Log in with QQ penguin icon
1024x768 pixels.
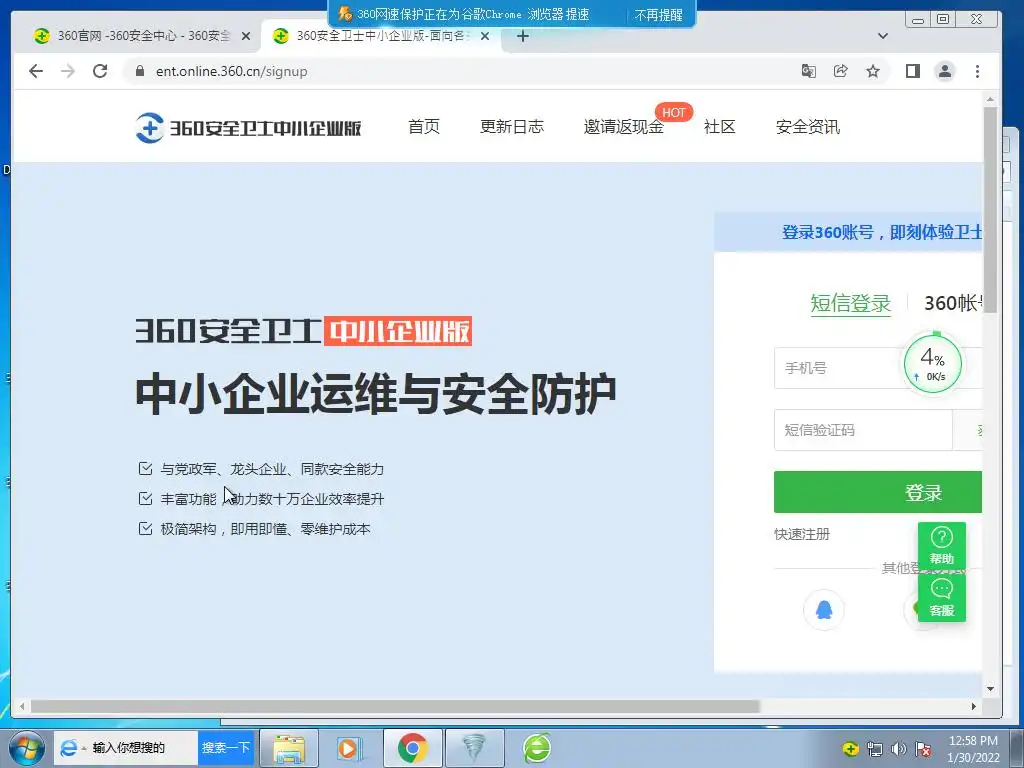click(824, 610)
